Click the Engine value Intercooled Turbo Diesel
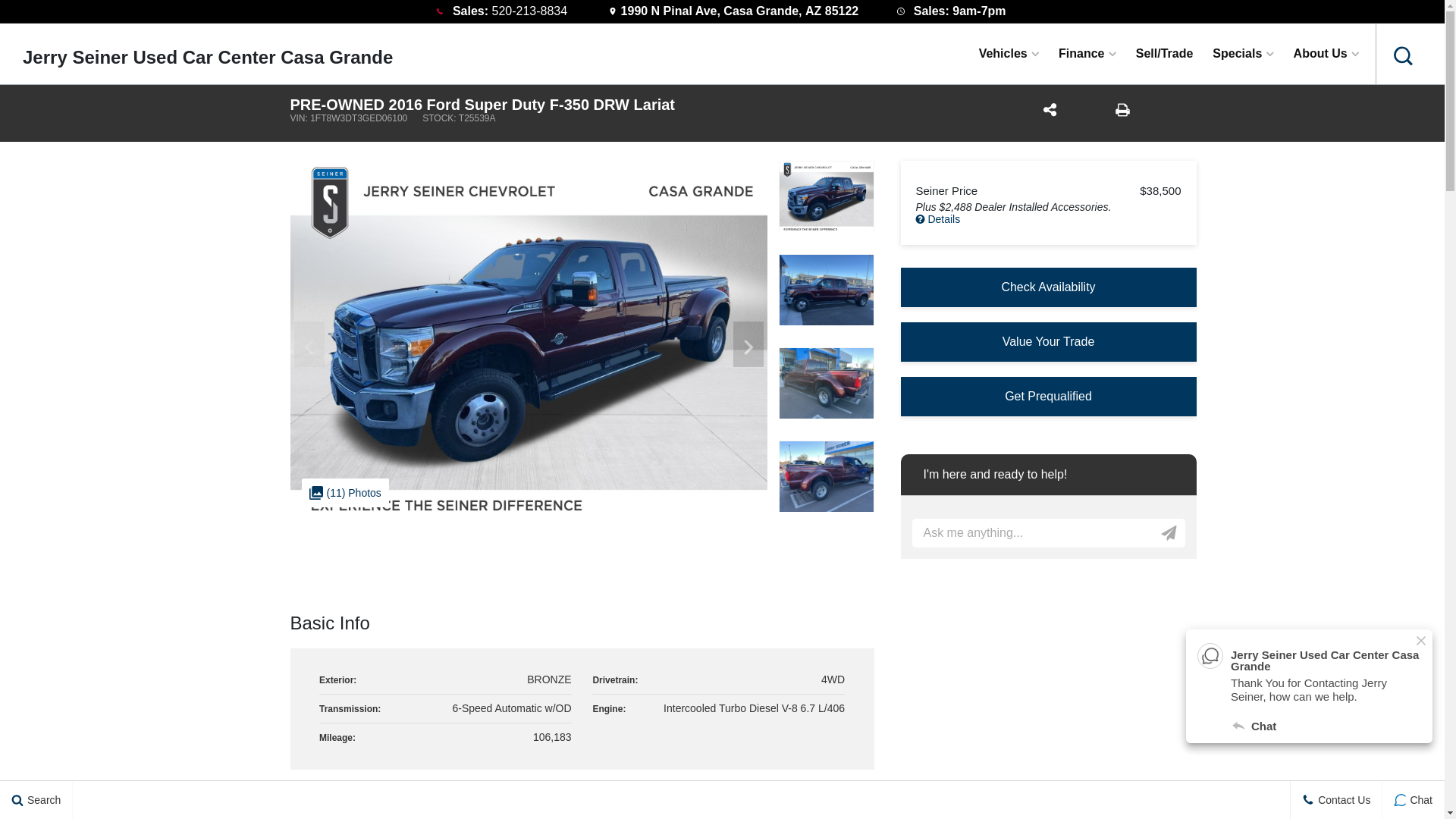 [754, 708]
